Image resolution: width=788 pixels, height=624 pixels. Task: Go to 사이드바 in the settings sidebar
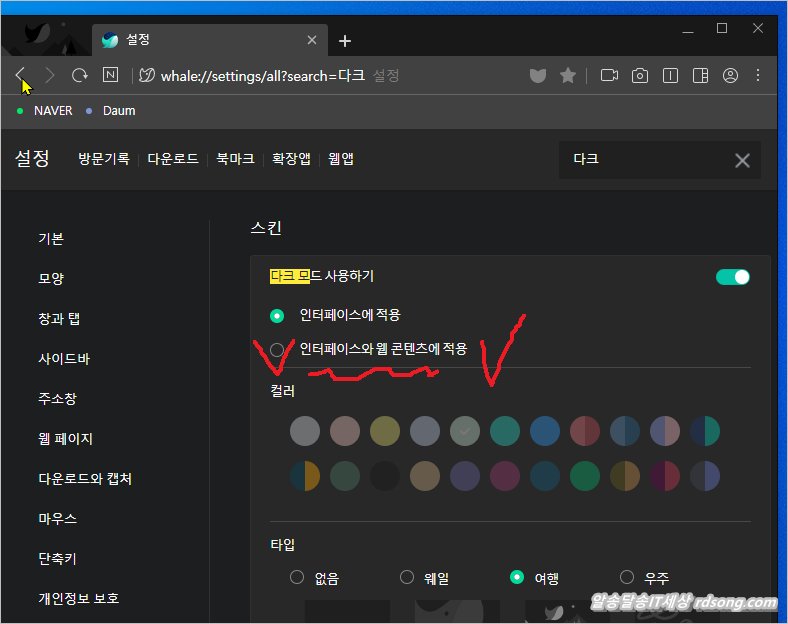click(64, 359)
